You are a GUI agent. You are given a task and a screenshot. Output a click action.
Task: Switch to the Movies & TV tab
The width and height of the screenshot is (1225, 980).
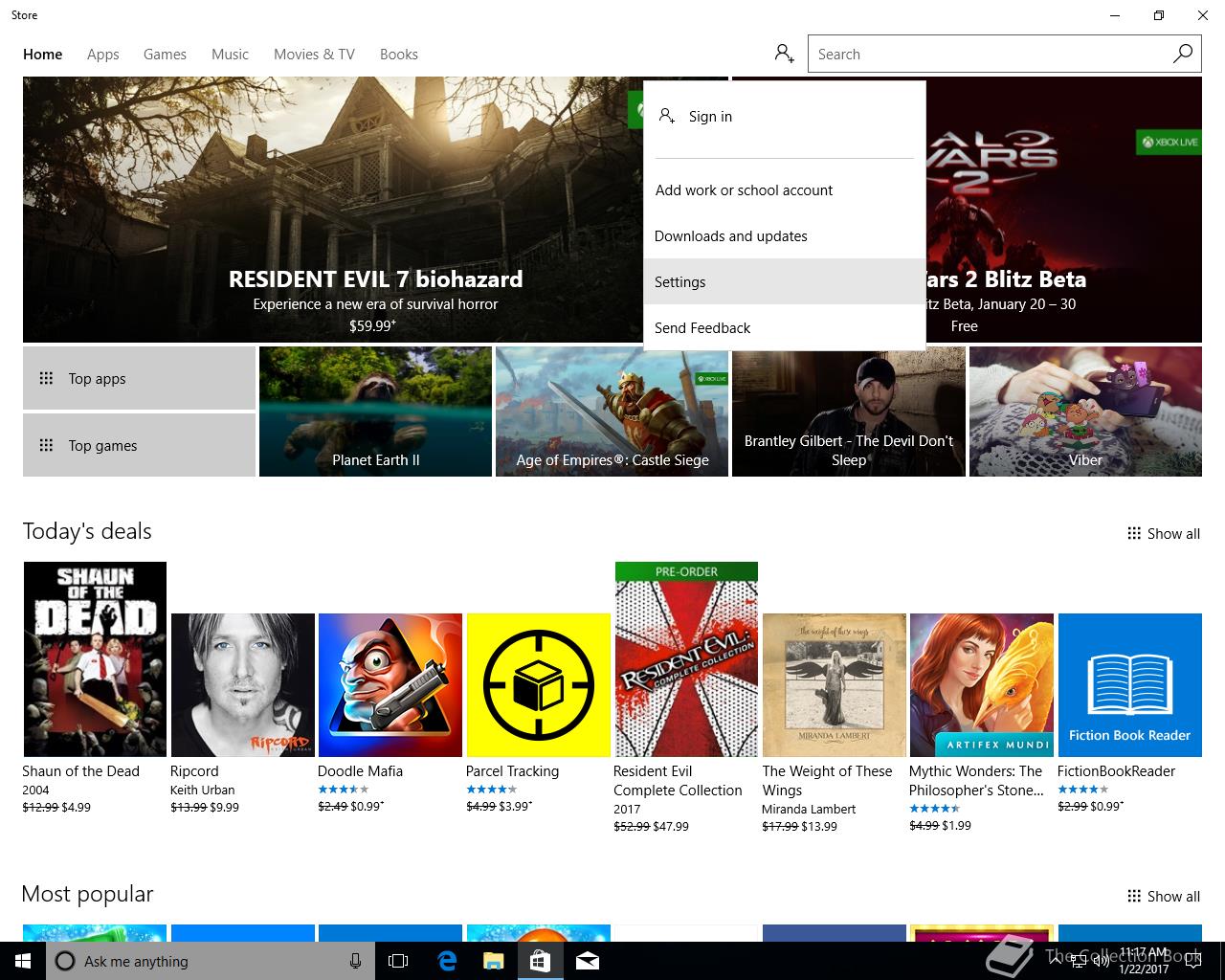(x=314, y=55)
